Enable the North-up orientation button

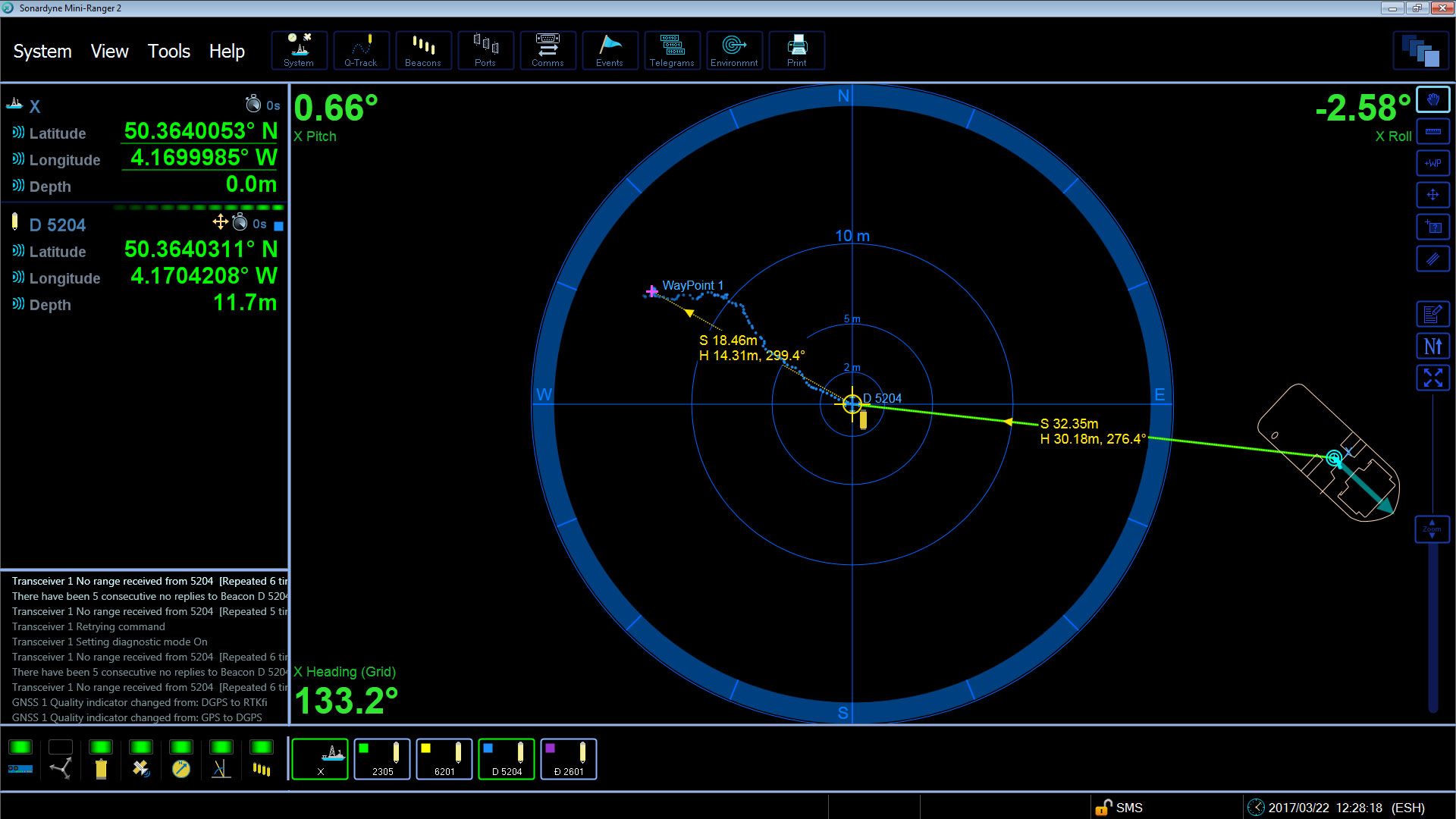click(x=1432, y=347)
